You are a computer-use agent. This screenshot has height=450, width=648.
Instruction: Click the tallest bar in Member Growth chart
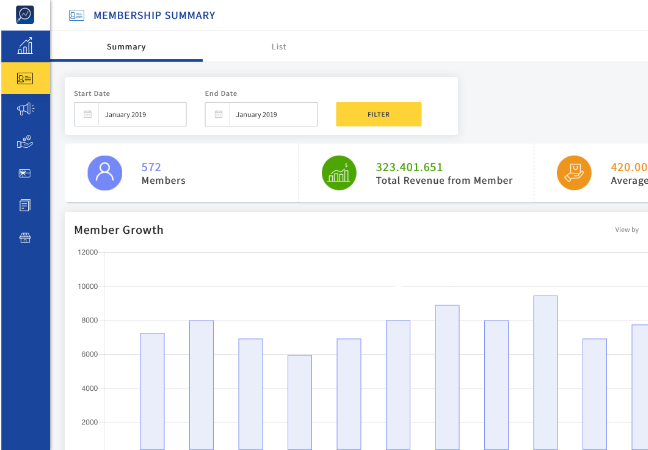(x=545, y=372)
